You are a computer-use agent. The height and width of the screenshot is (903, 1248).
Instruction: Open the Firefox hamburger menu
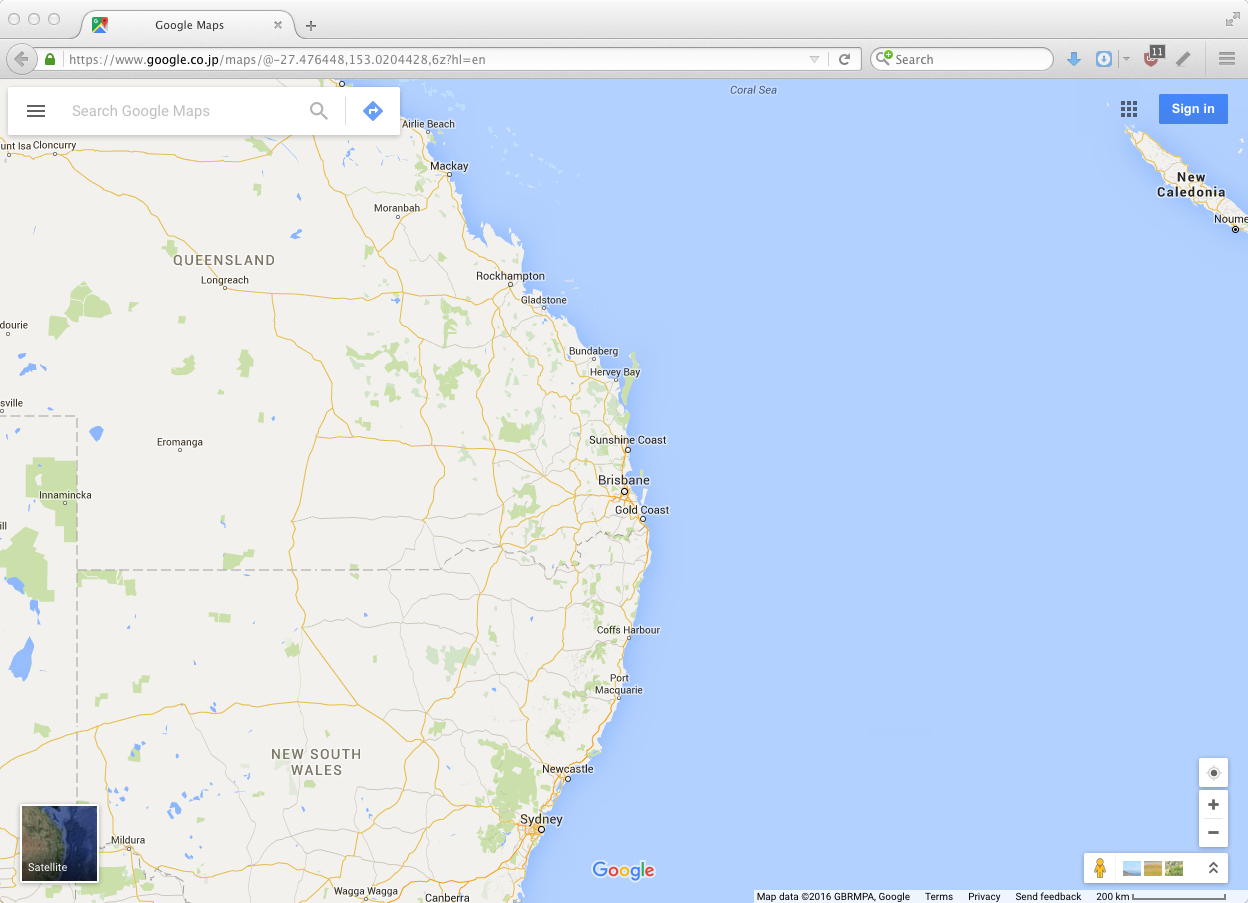(1227, 59)
